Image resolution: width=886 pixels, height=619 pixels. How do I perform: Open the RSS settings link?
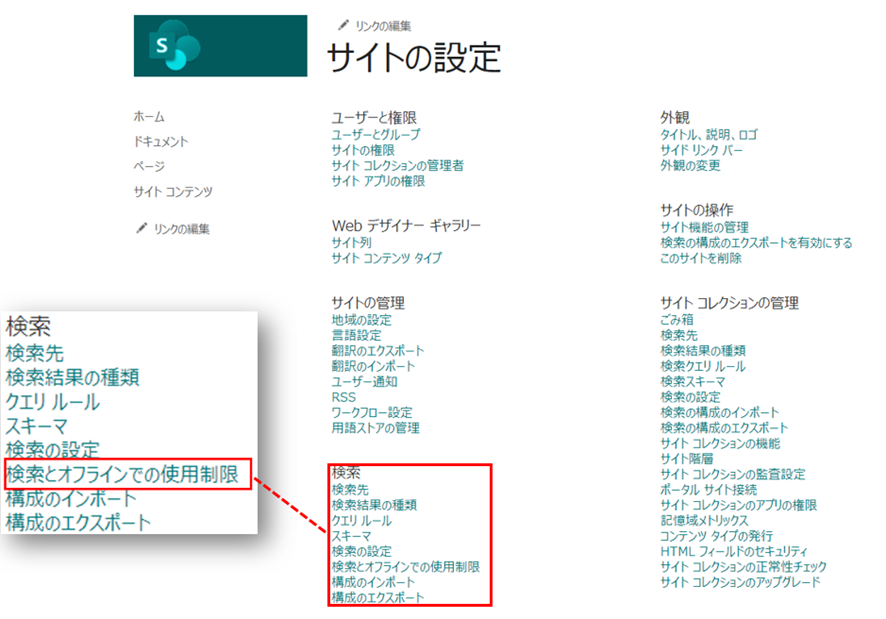click(x=342, y=398)
